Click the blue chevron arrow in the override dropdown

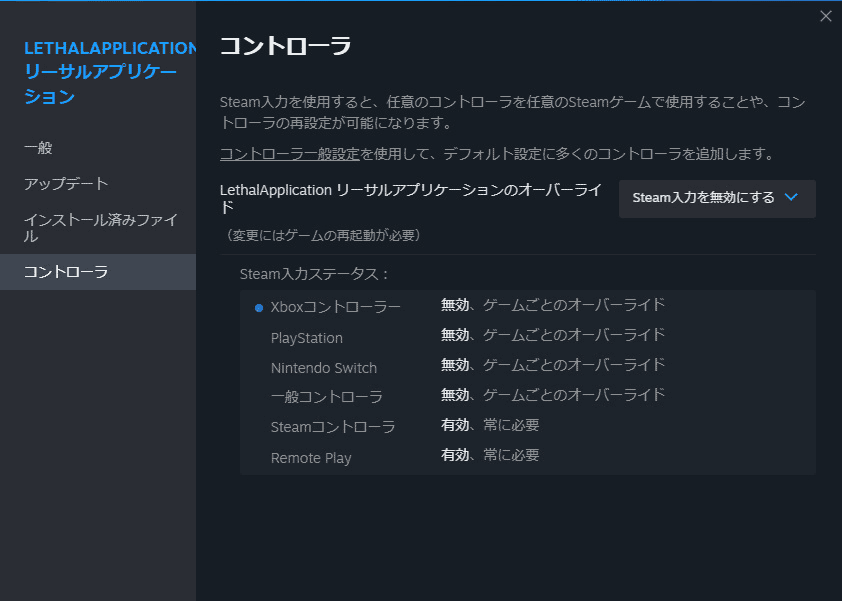(790, 197)
